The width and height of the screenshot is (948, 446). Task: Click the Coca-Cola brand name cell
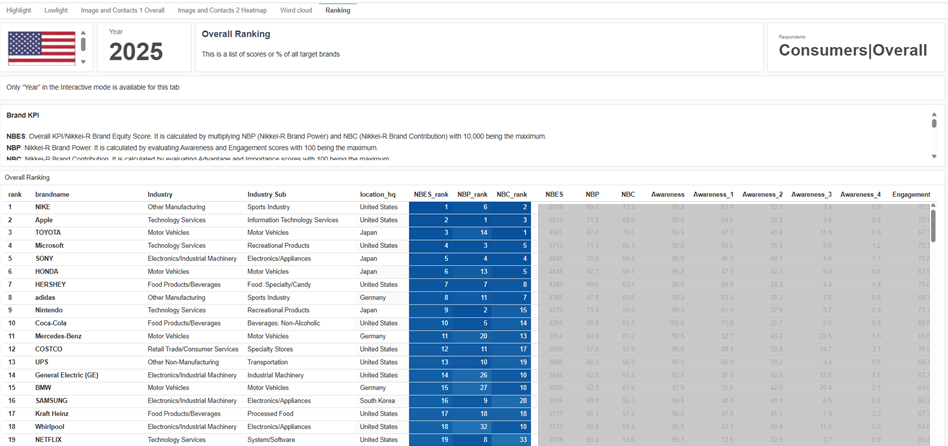coord(53,323)
